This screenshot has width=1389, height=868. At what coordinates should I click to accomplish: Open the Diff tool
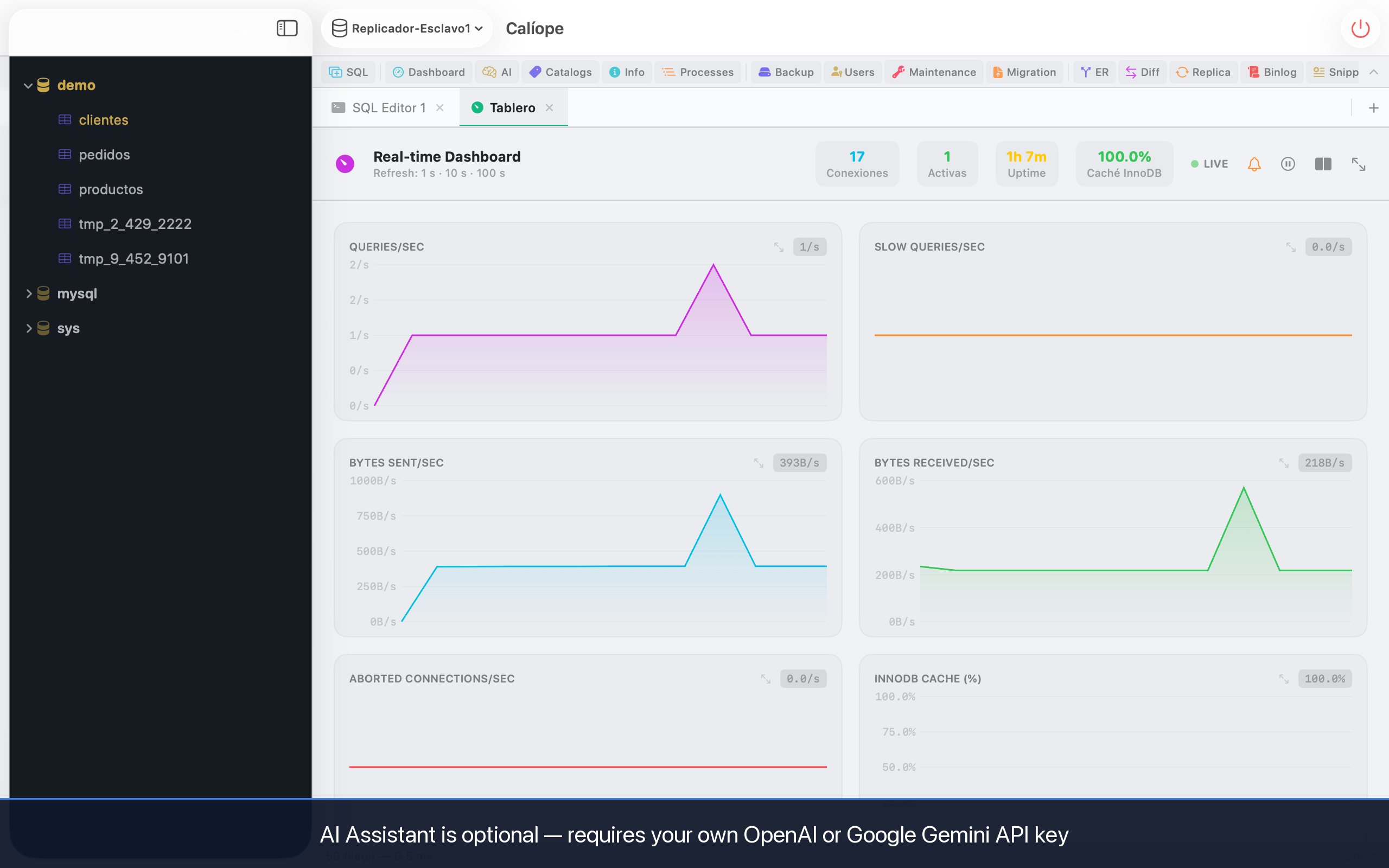(1142, 72)
